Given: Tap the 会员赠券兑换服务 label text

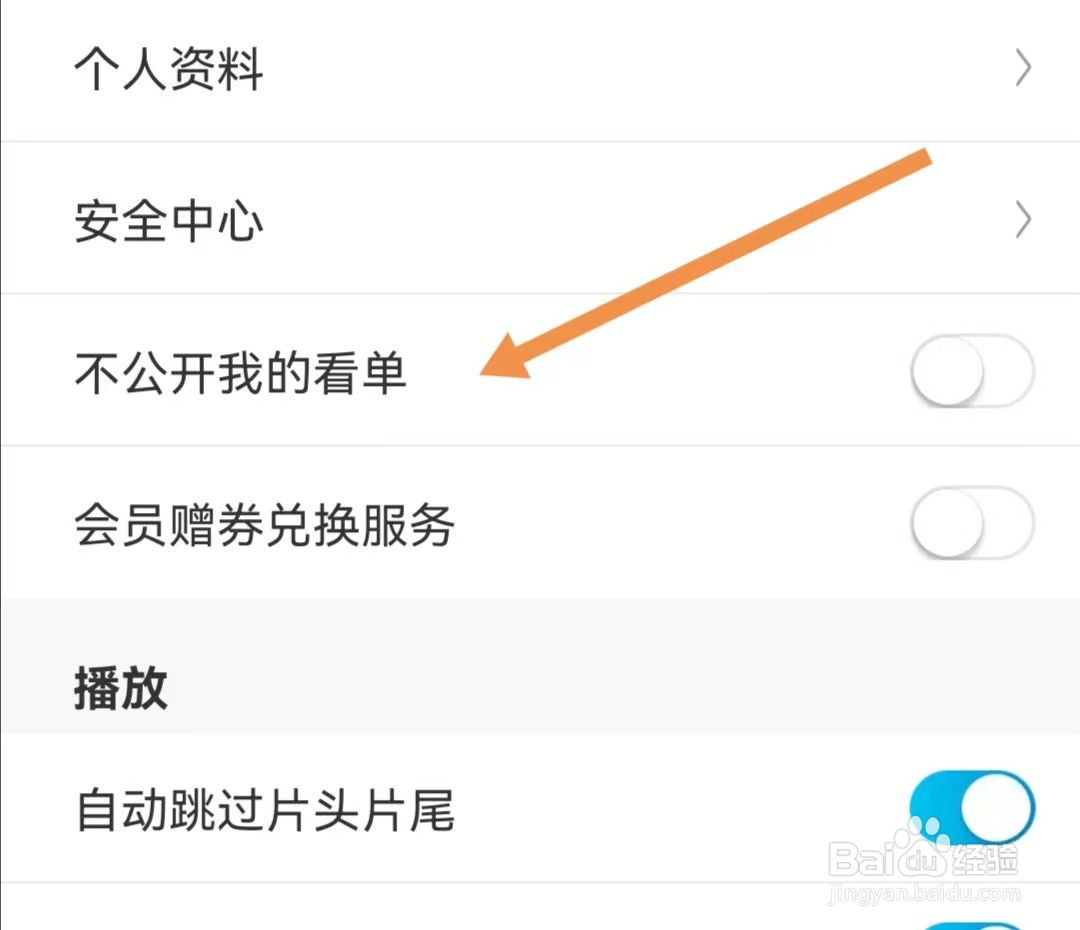Looking at the screenshot, I should pyautogui.click(x=264, y=525).
